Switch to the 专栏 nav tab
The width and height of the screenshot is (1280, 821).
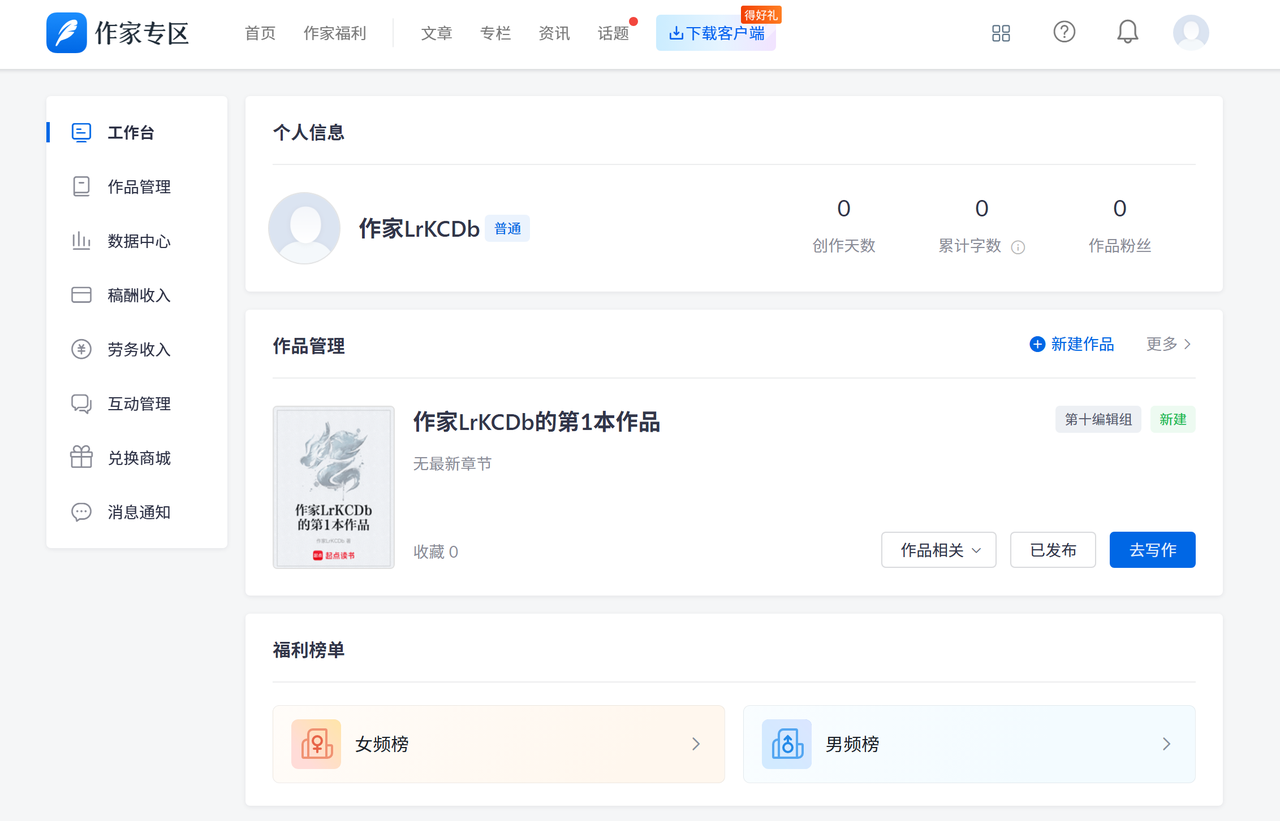[x=495, y=33]
